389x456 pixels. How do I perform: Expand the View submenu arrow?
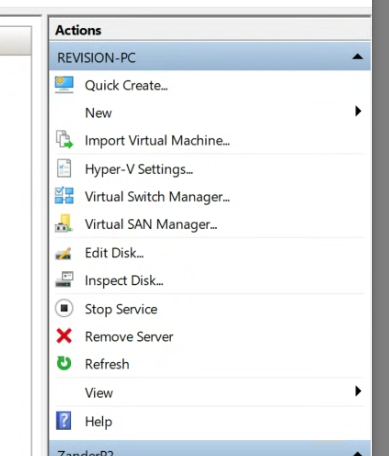click(x=358, y=391)
